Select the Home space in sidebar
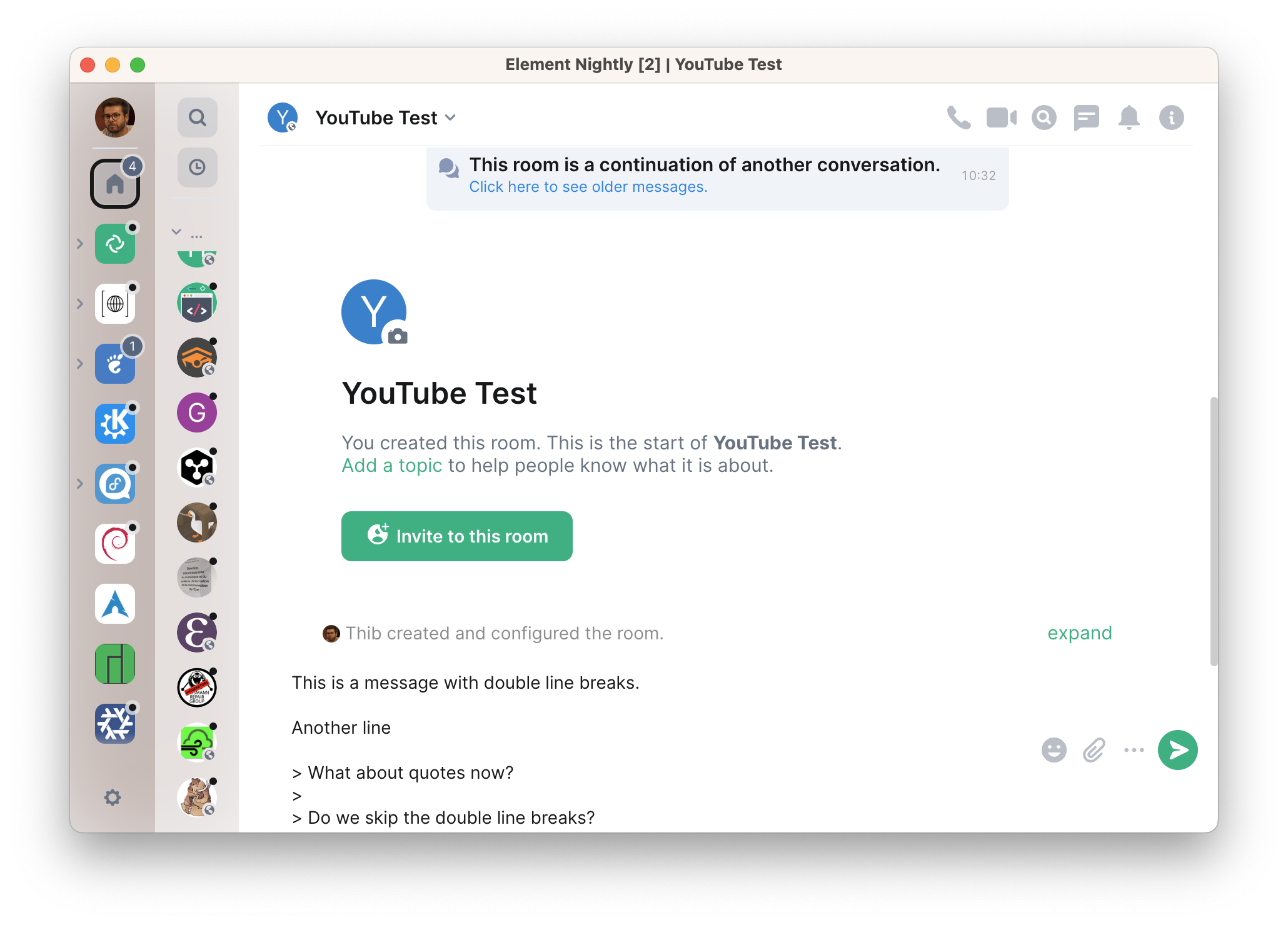 coord(115,184)
